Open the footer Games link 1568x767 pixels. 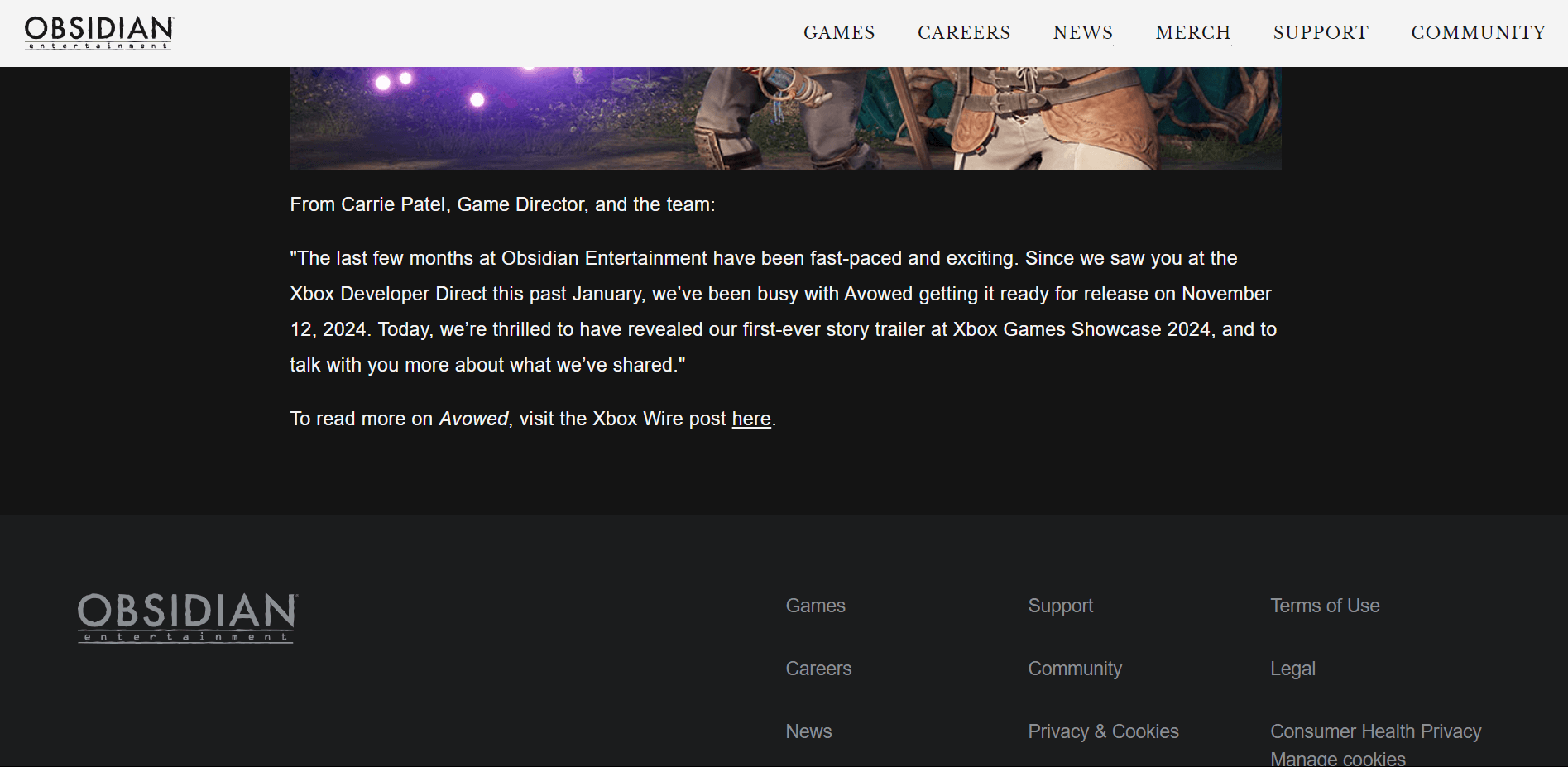(x=815, y=606)
